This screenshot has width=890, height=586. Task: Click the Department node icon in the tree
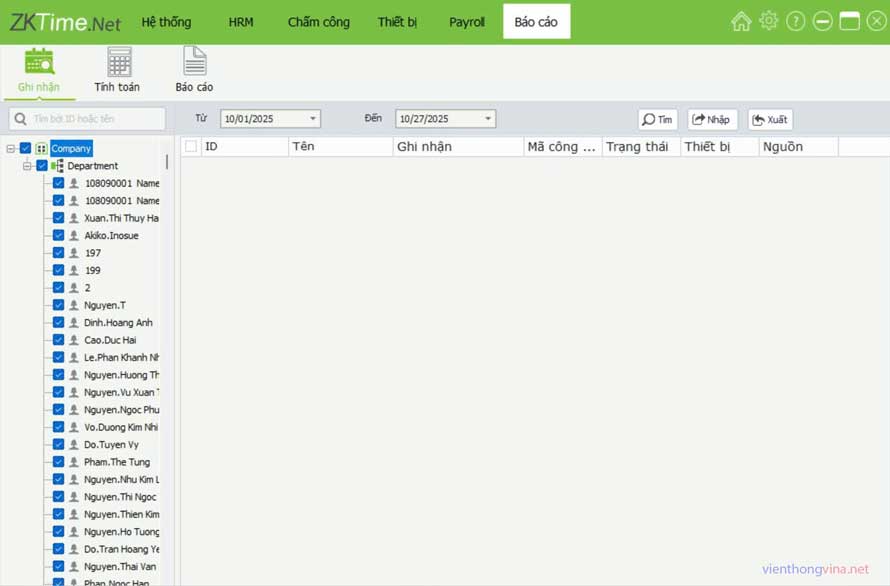coord(57,166)
